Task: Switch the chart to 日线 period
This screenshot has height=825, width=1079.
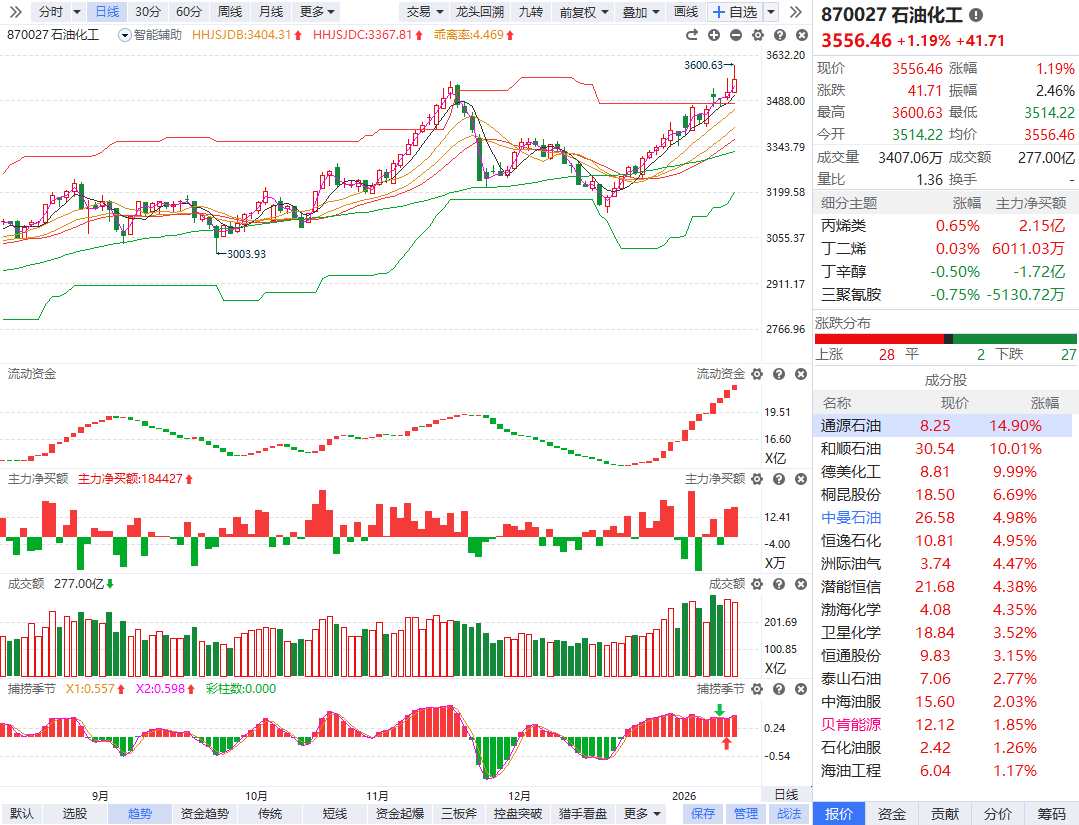Action: click(106, 12)
